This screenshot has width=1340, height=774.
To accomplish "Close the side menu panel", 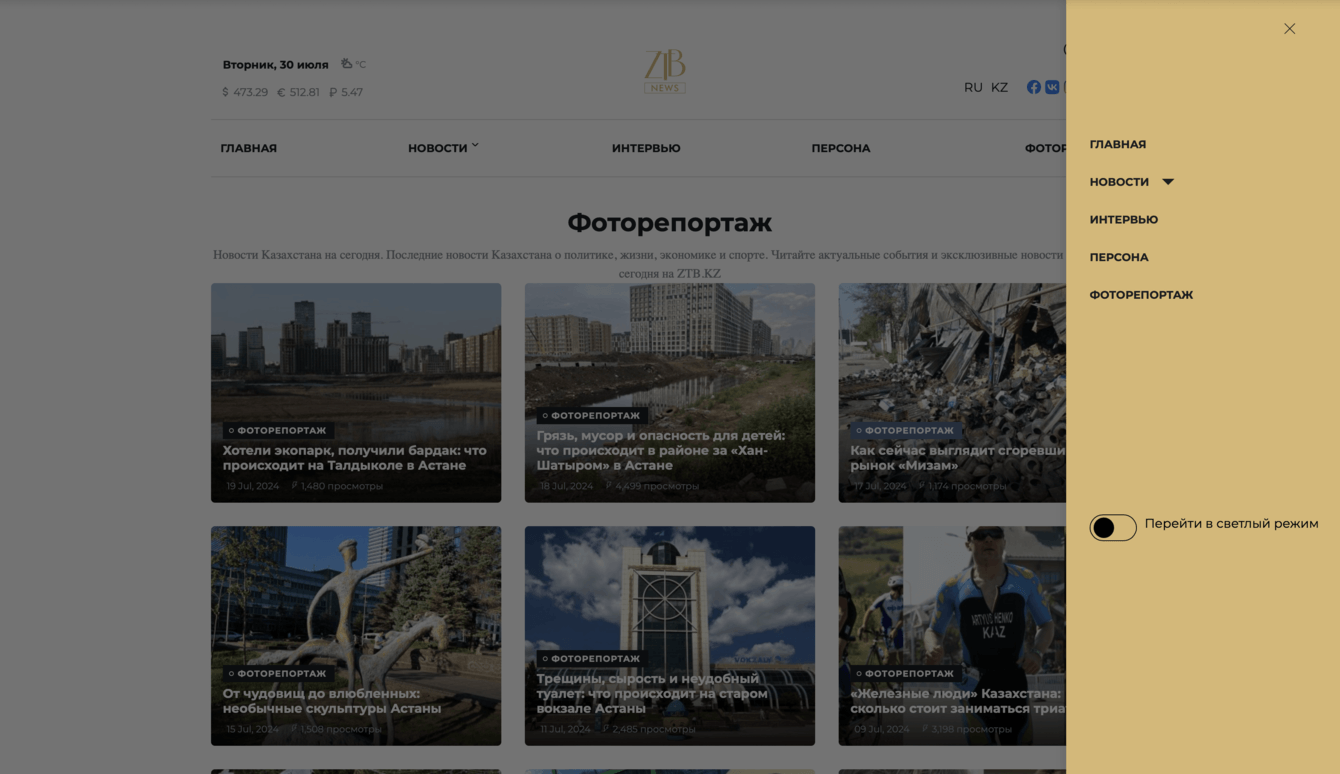I will (1289, 29).
